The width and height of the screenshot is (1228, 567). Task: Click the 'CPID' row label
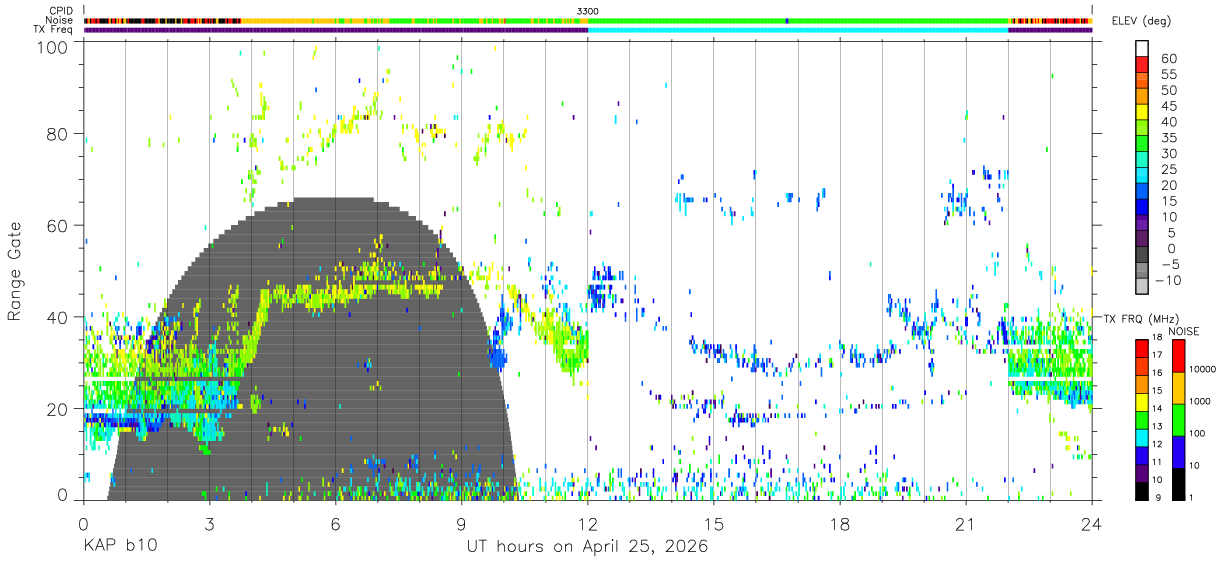click(x=61, y=11)
